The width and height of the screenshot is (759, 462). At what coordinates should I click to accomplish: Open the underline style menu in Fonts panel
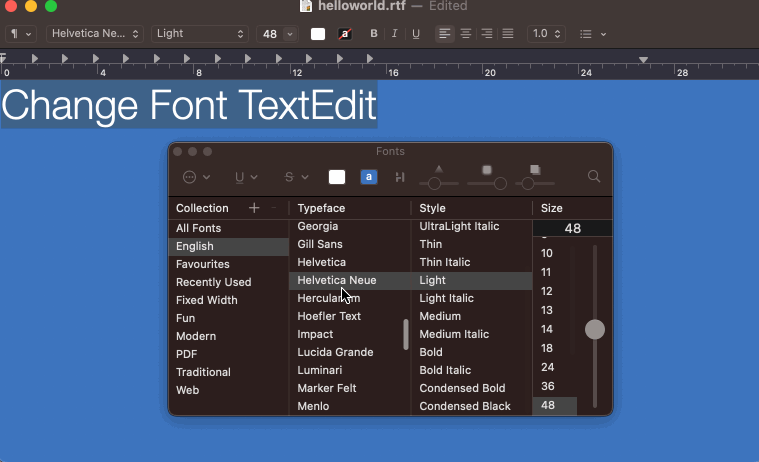(246, 177)
